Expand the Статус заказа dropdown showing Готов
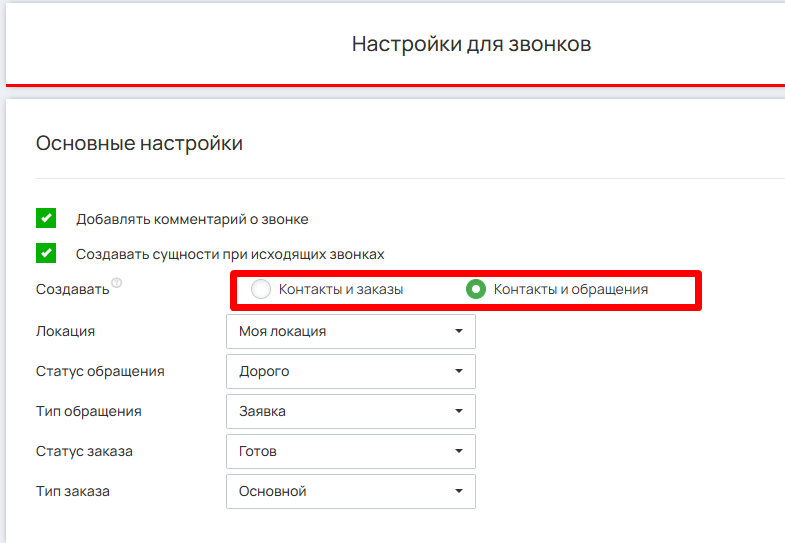The width and height of the screenshot is (785, 543). [x=350, y=451]
